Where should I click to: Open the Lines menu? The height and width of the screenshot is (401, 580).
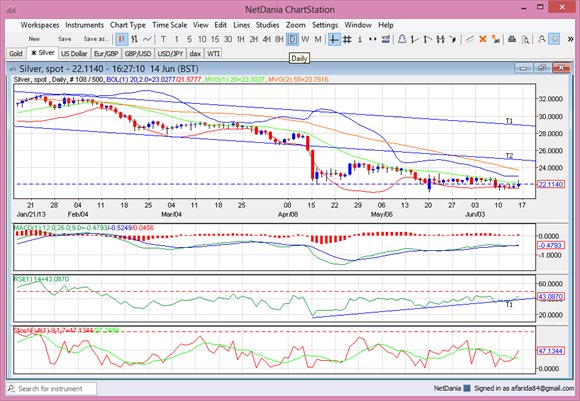coord(242,25)
